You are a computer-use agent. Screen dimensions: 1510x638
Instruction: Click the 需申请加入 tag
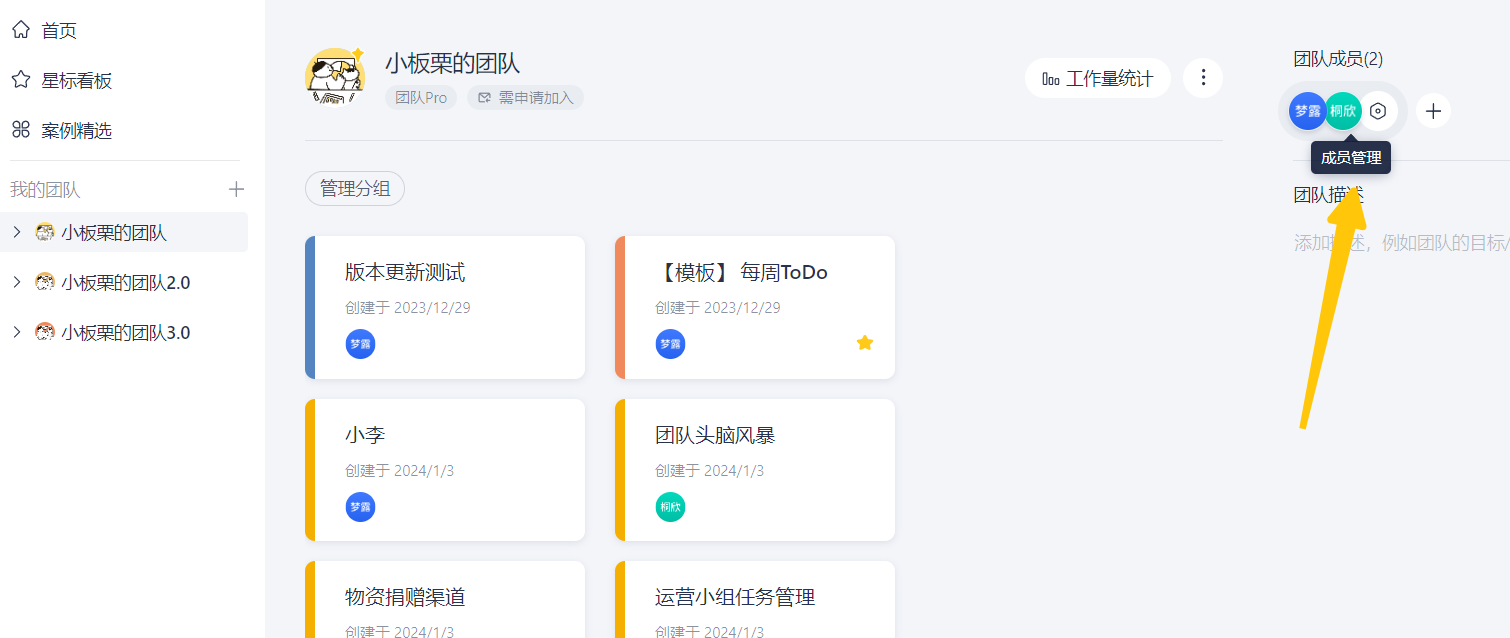(525, 98)
